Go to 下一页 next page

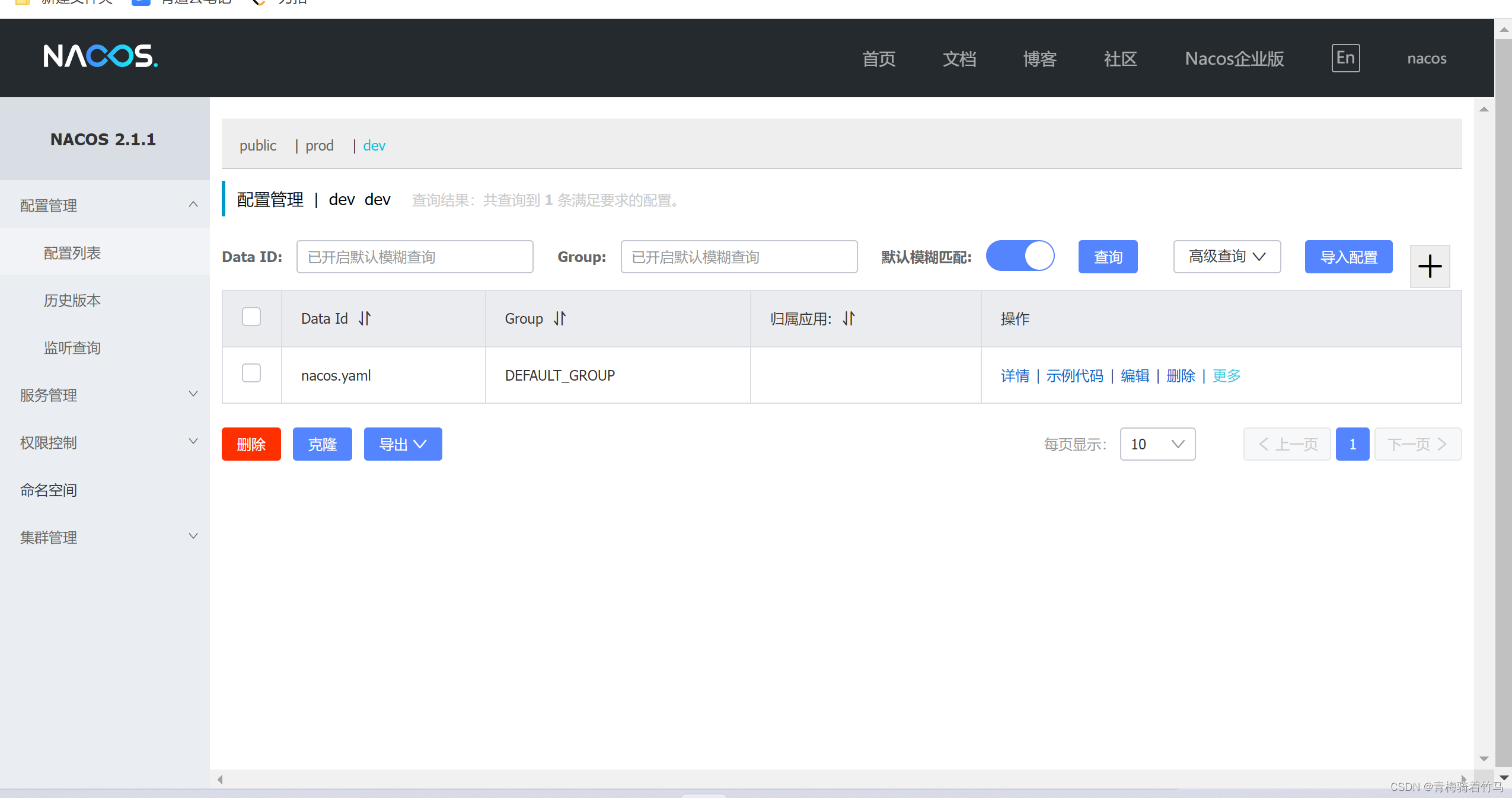(x=1418, y=444)
